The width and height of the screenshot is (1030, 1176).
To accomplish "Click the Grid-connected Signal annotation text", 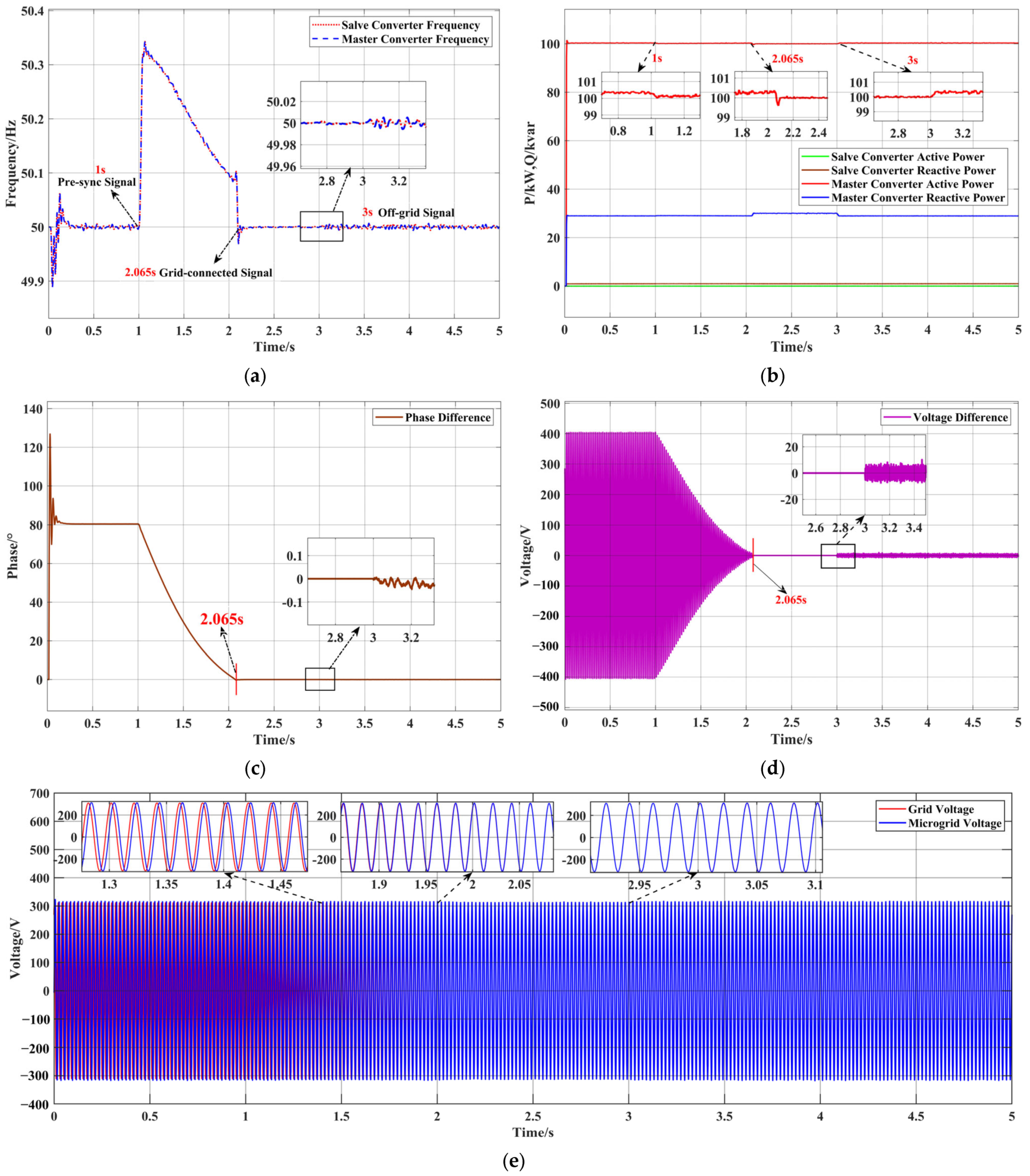I will [x=215, y=272].
